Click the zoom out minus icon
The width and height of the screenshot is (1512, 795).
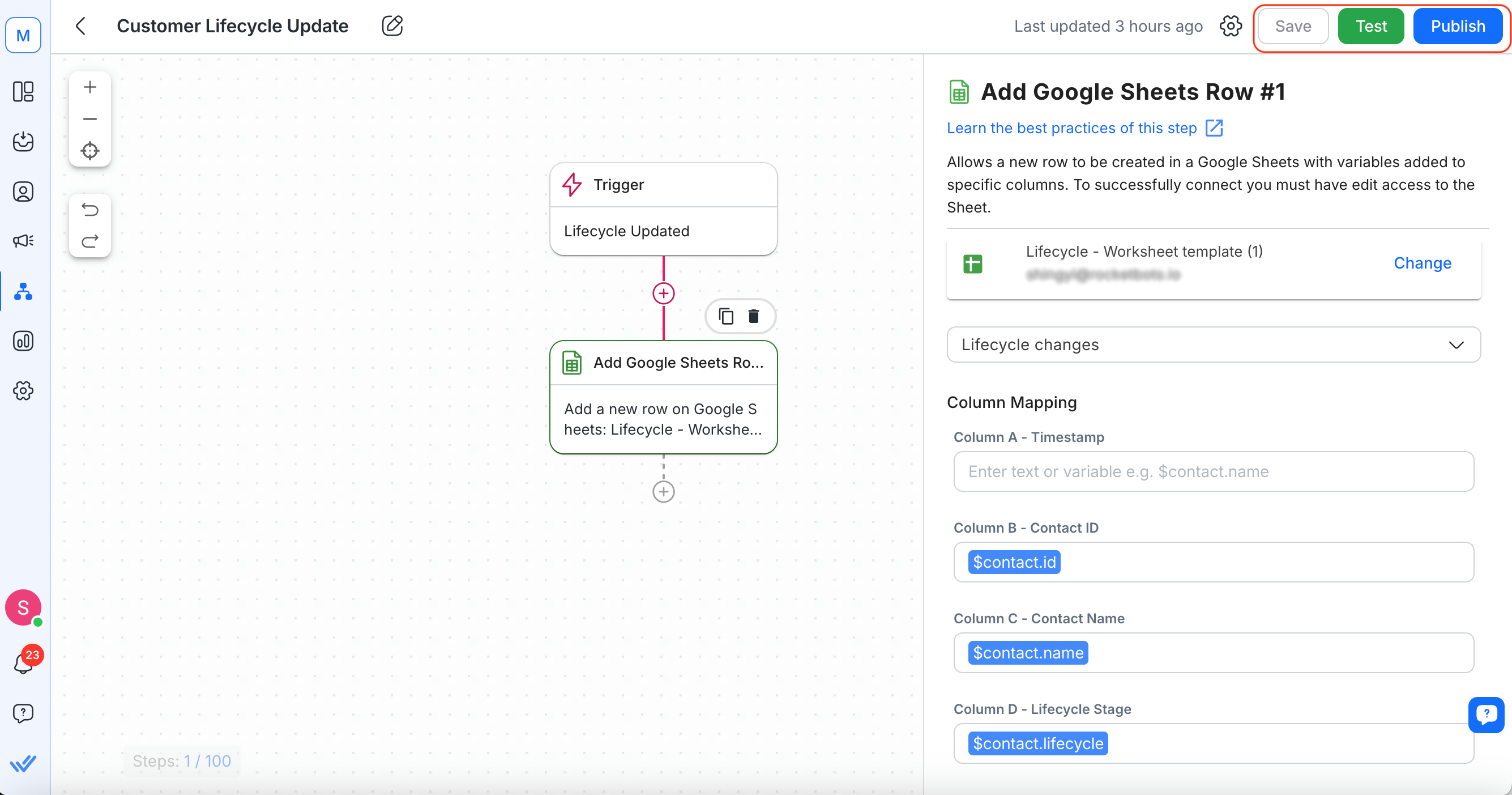pyautogui.click(x=90, y=119)
